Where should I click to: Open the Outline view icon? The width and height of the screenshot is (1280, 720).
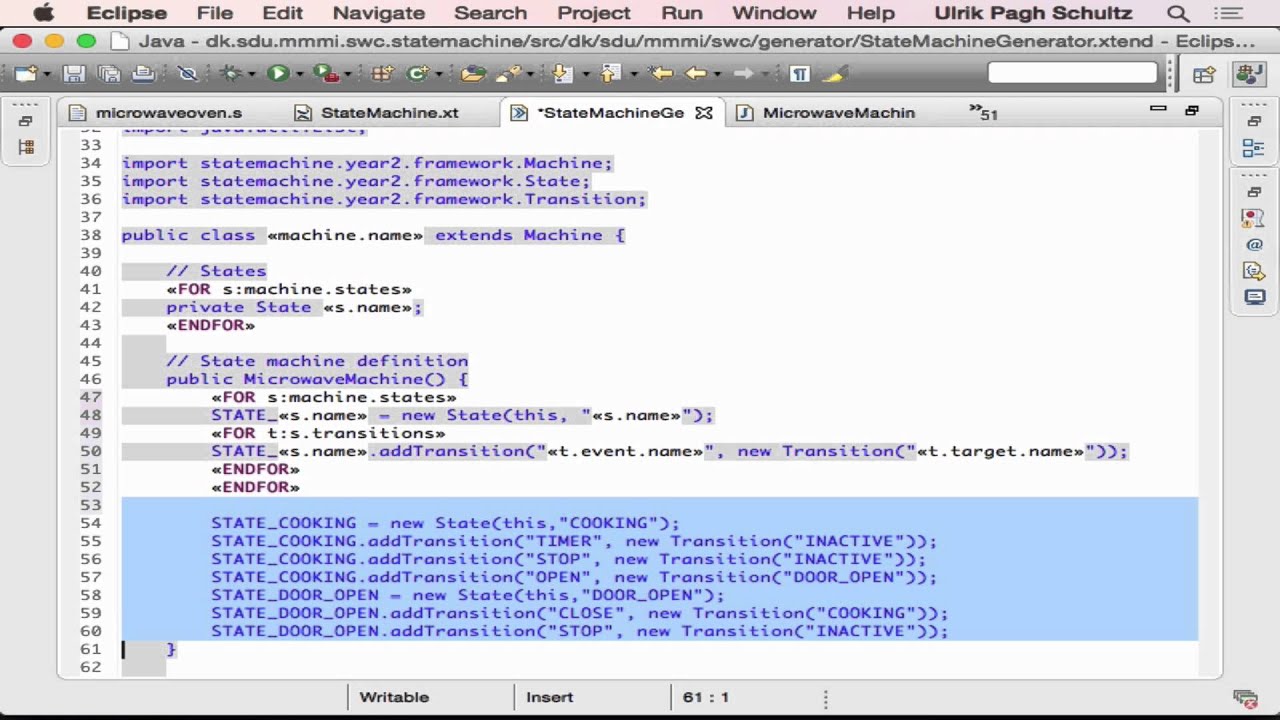pyautogui.click(x=1253, y=148)
